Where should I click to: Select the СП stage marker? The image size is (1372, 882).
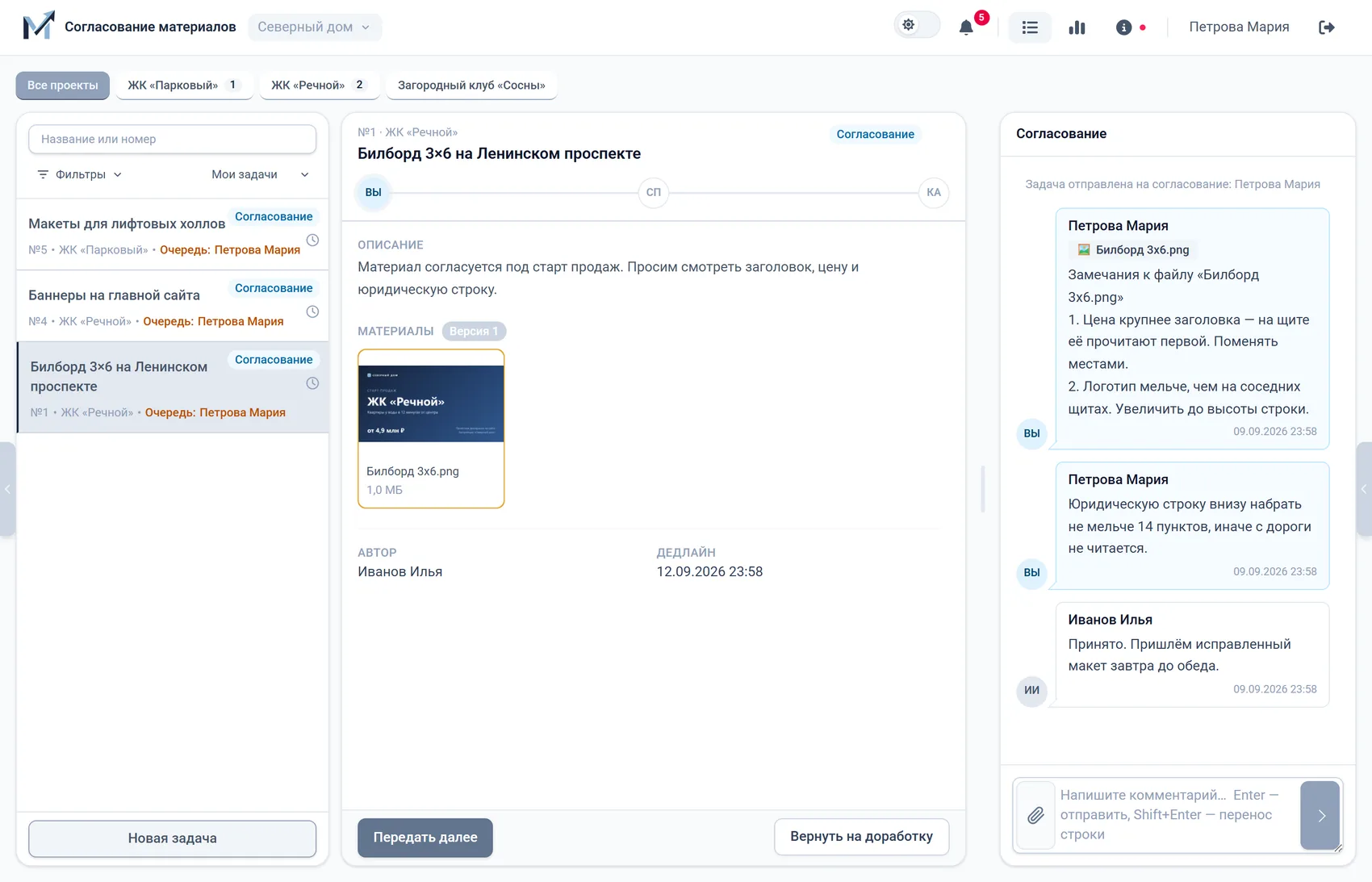pyautogui.click(x=654, y=192)
